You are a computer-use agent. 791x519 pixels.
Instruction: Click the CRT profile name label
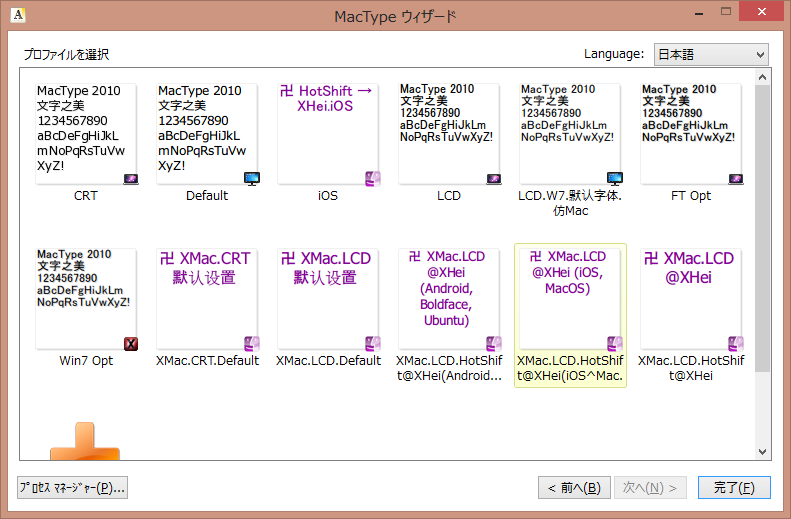pos(86,196)
